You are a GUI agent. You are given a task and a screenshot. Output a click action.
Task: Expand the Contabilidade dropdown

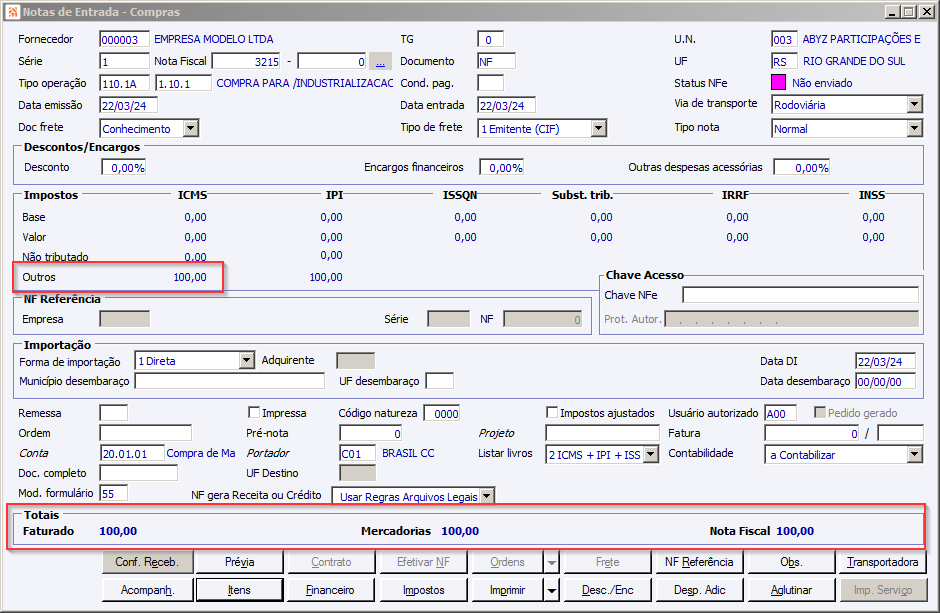click(914, 455)
